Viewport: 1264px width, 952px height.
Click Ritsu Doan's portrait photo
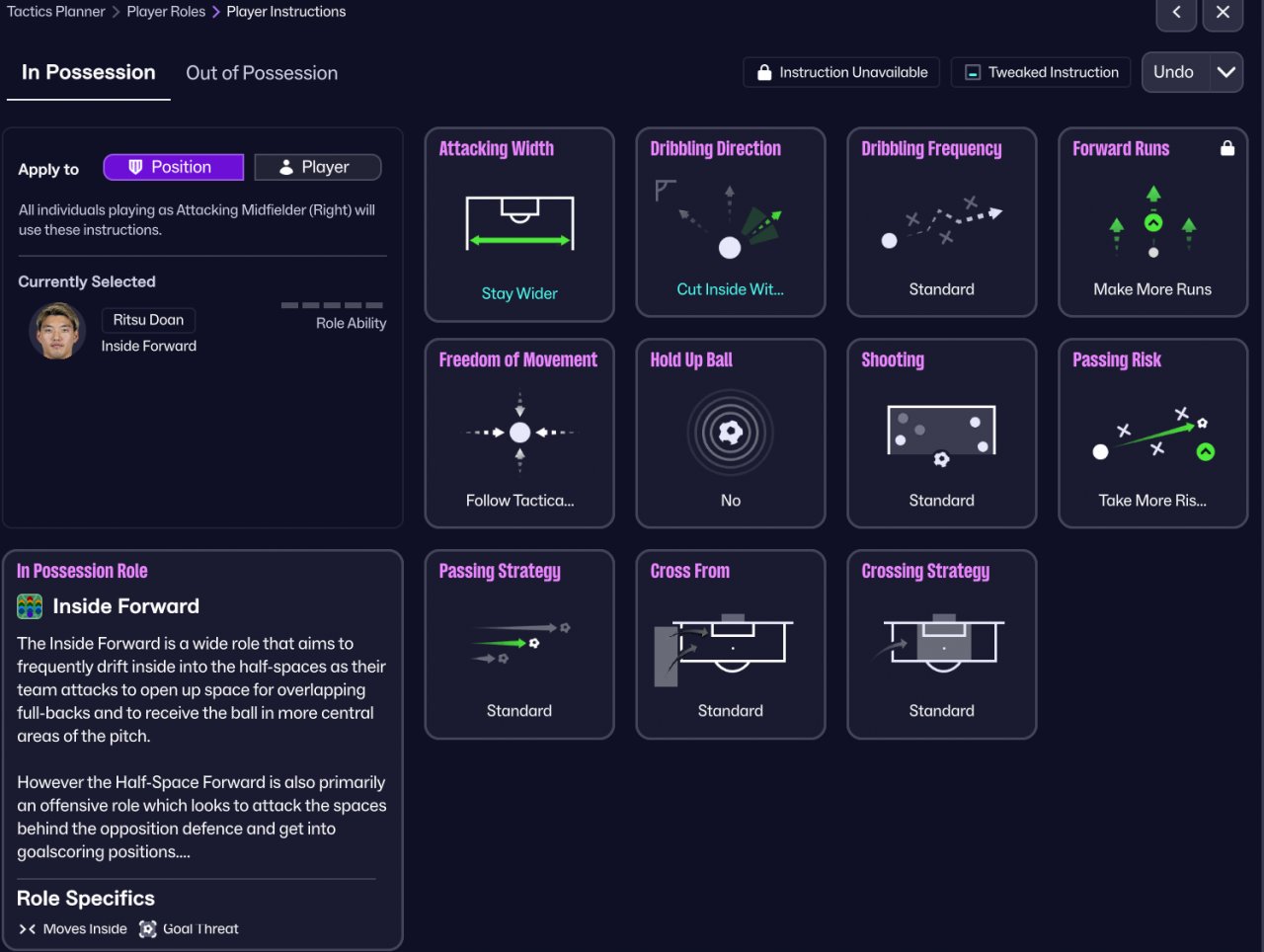57,331
